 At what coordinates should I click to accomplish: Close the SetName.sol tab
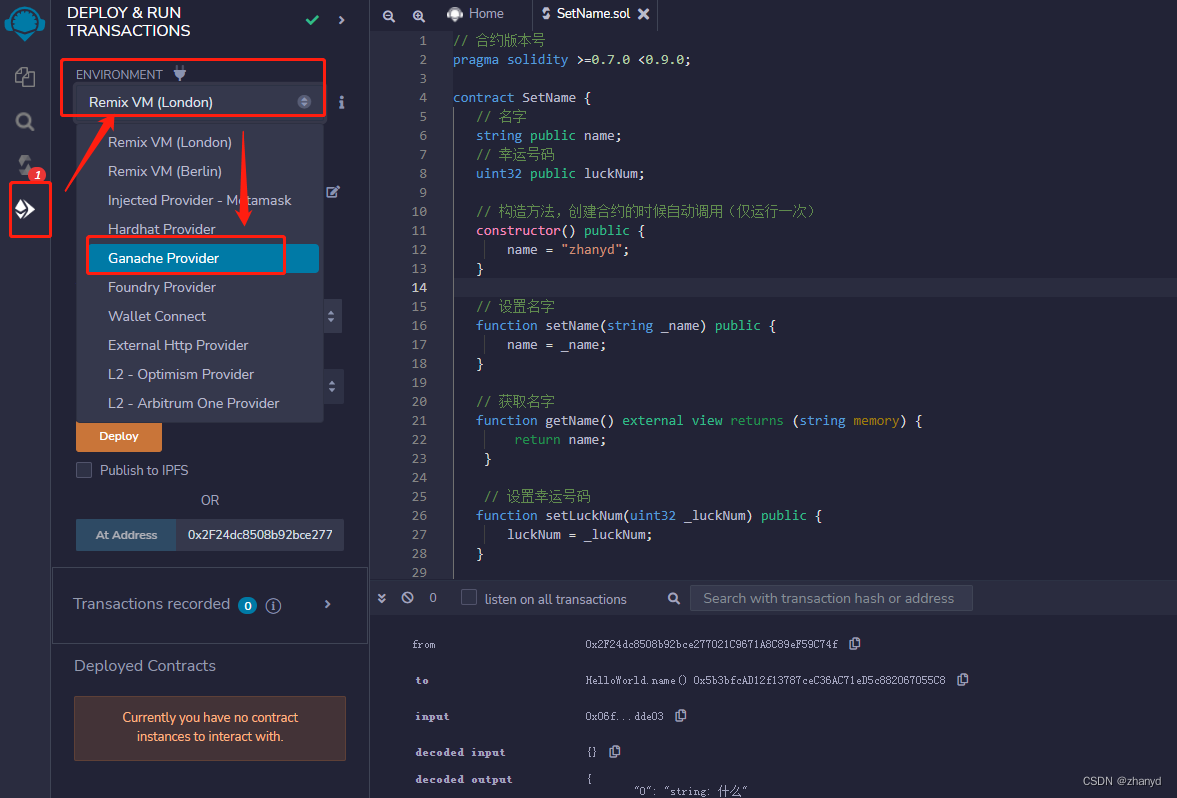click(x=643, y=14)
